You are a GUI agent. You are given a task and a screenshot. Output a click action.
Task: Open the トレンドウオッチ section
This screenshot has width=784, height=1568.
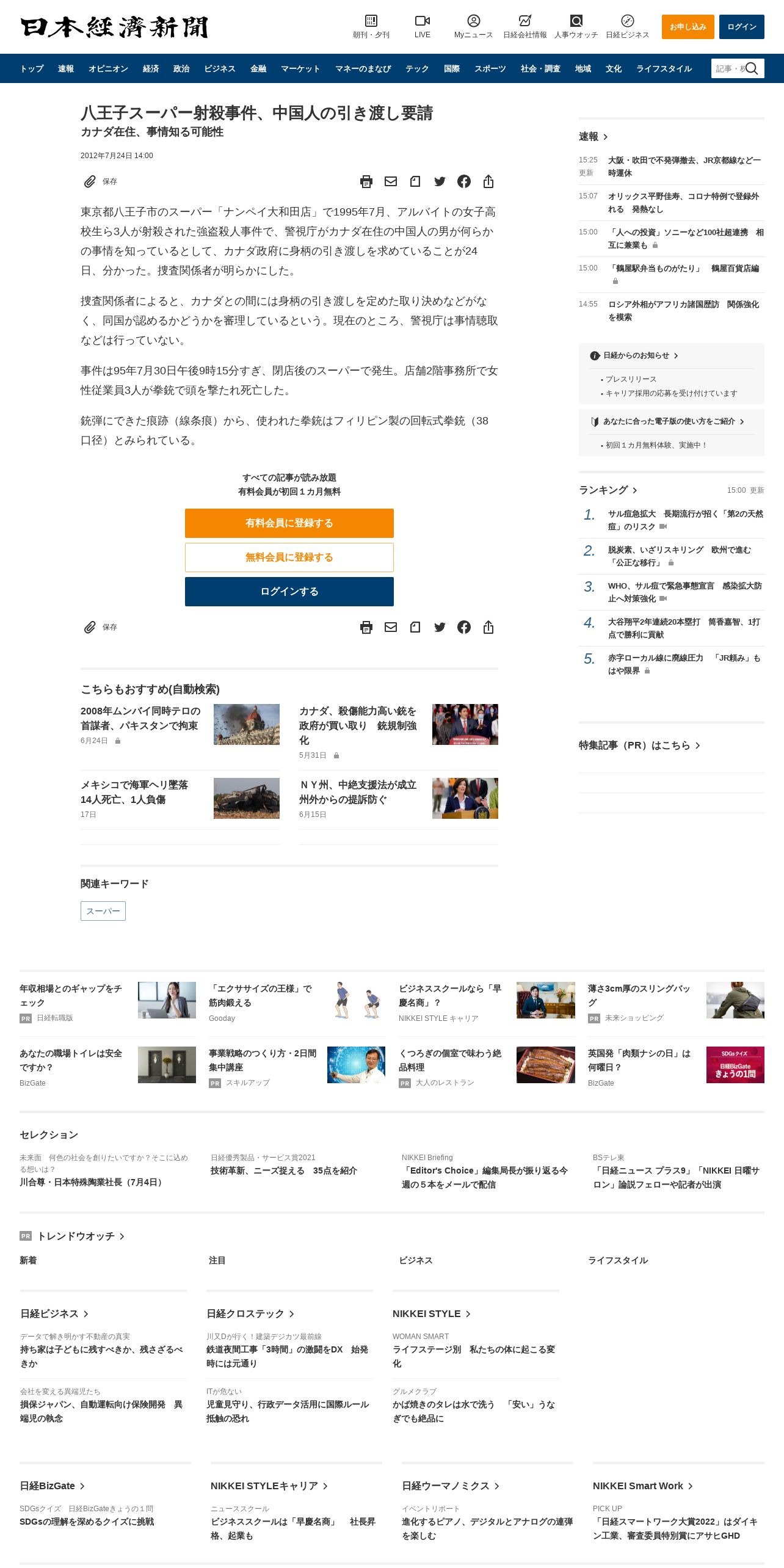(81, 1236)
